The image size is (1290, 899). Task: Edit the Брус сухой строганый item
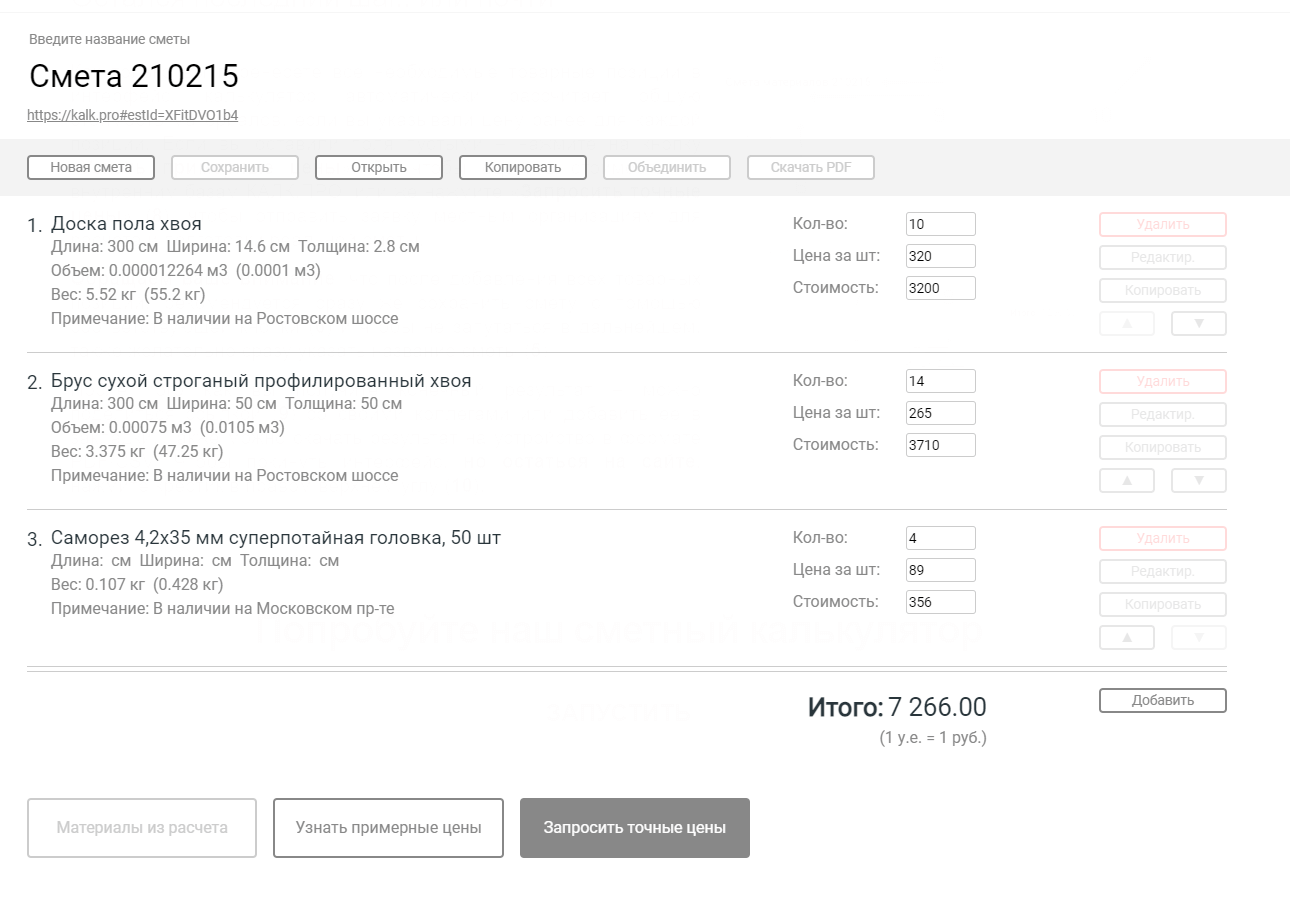click(x=1163, y=414)
